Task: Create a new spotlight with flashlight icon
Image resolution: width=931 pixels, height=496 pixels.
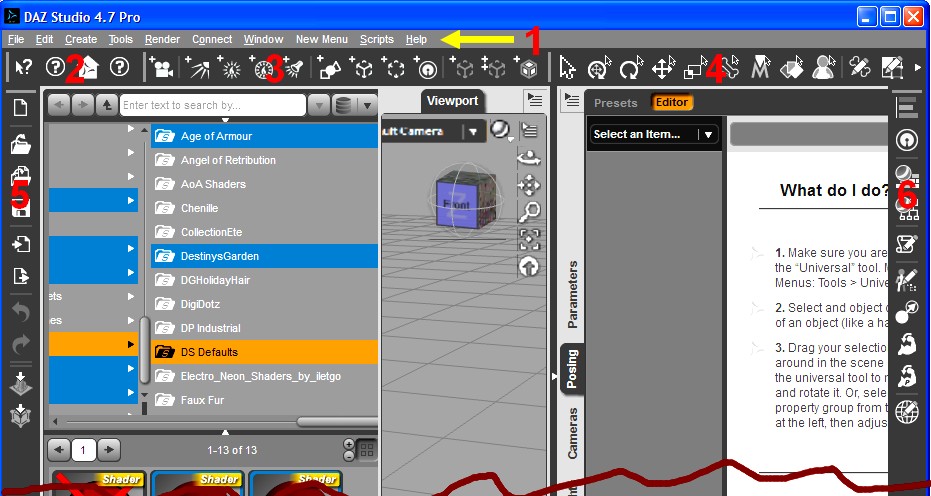Action: point(293,68)
